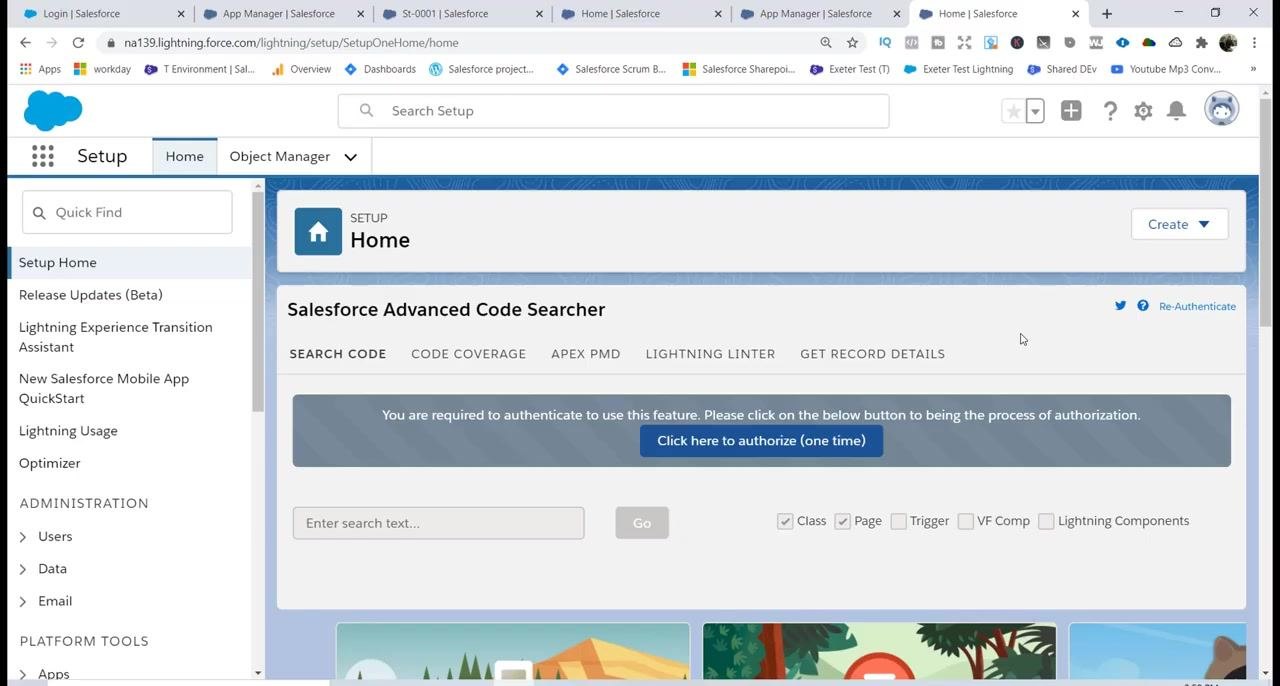
Task: Click the Search Setup field
Action: pos(613,111)
